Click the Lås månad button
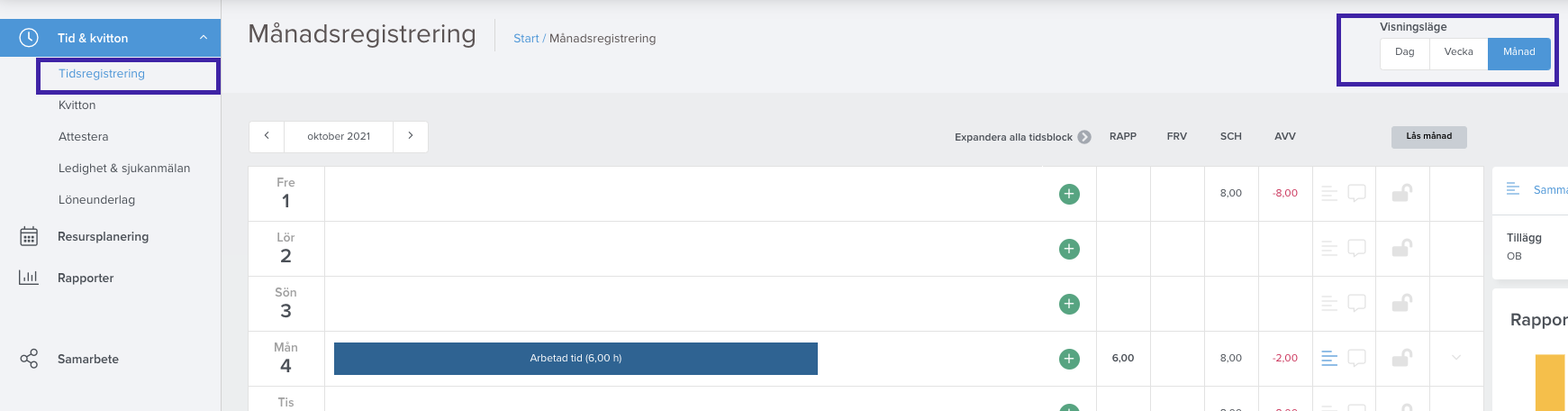 click(1429, 136)
